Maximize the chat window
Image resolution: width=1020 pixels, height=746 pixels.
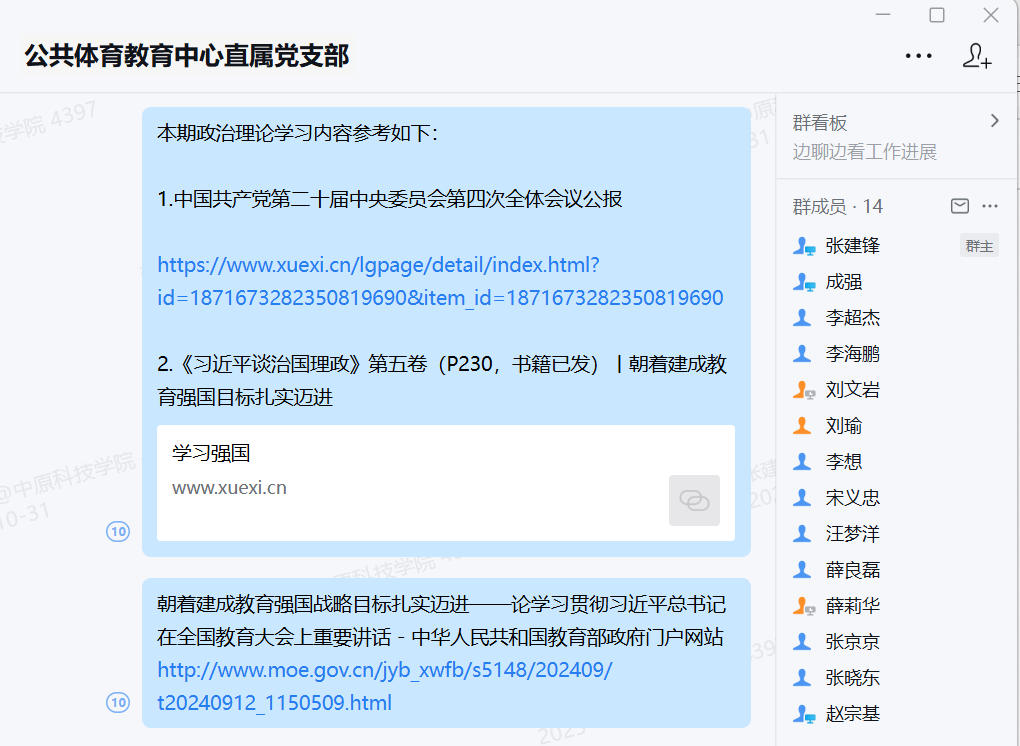[x=937, y=15]
